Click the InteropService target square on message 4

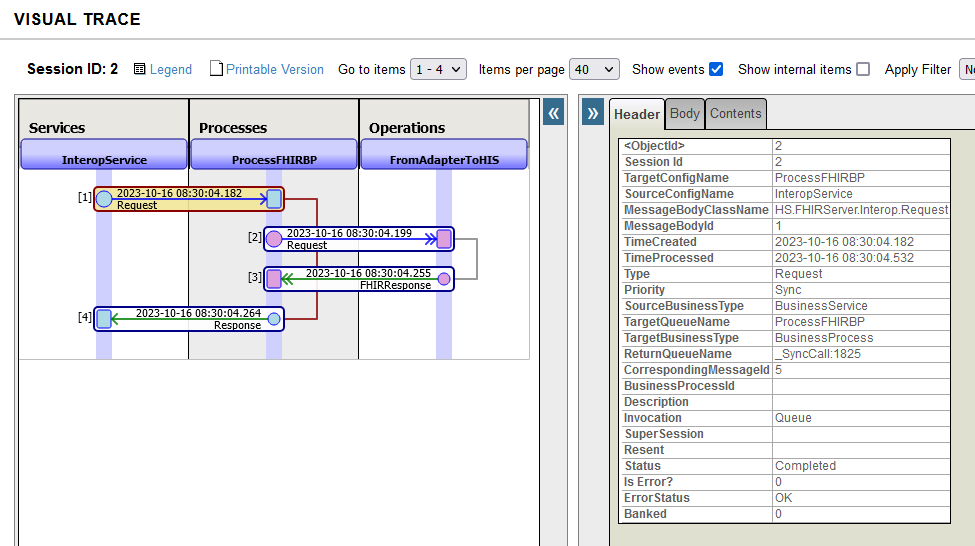[x=104, y=319]
